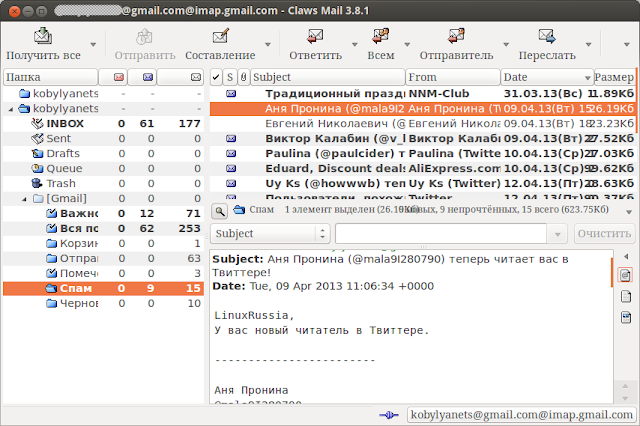Click the Всем reply-all icon
Image resolution: width=640 pixels, height=426 pixels.
(x=380, y=36)
